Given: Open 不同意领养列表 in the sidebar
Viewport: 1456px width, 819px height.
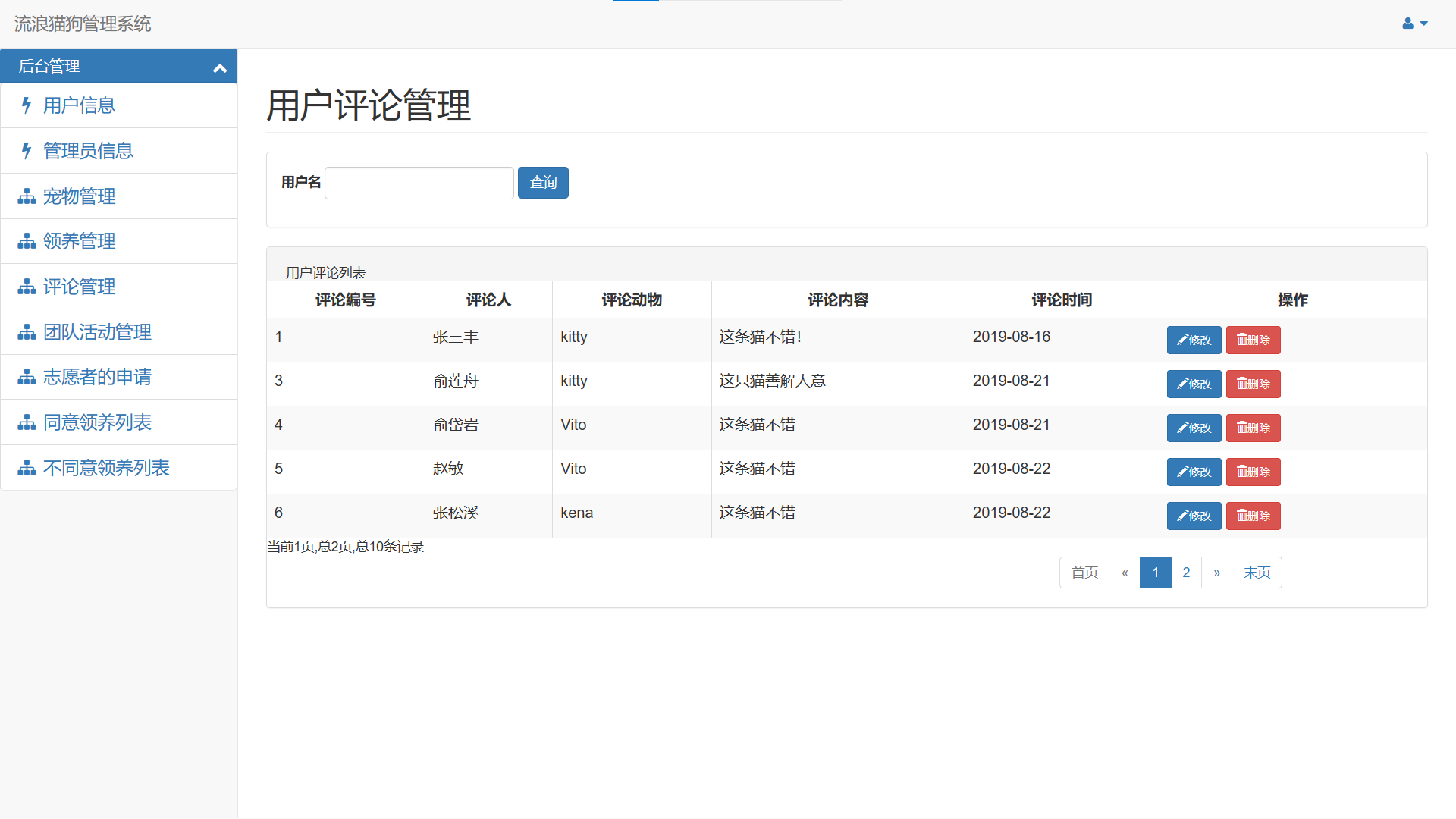Looking at the screenshot, I should (106, 468).
